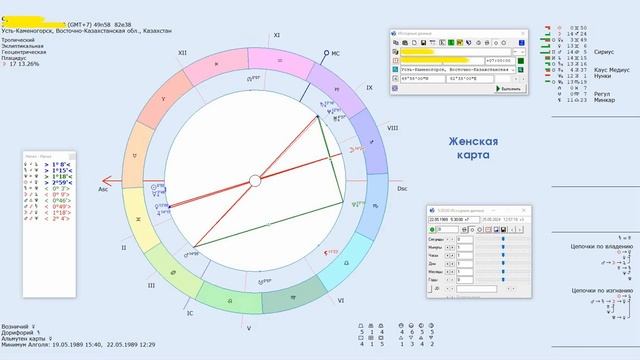
Task: Click the icon left of the latitude field
Action: click(395, 78)
